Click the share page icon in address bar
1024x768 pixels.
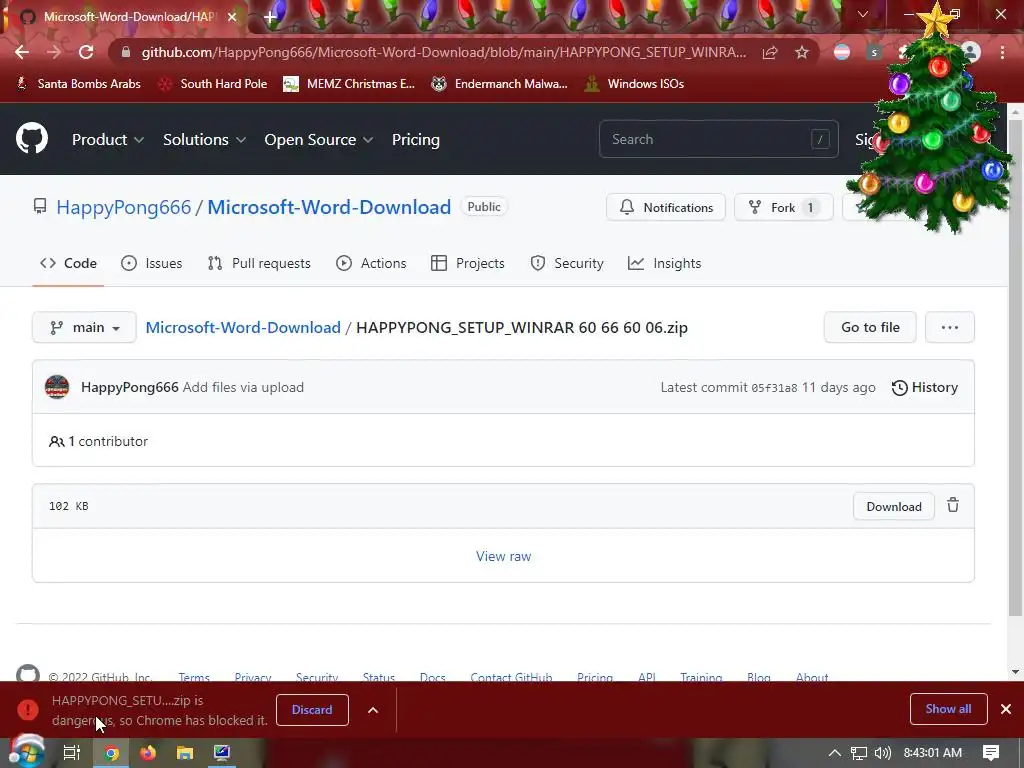click(770, 52)
